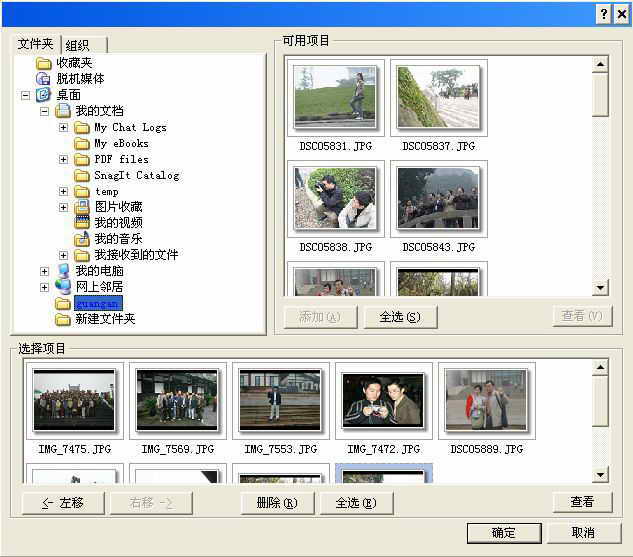This screenshot has height=557, width=633.
Task: Click the help question mark icon
Action: [603, 13]
